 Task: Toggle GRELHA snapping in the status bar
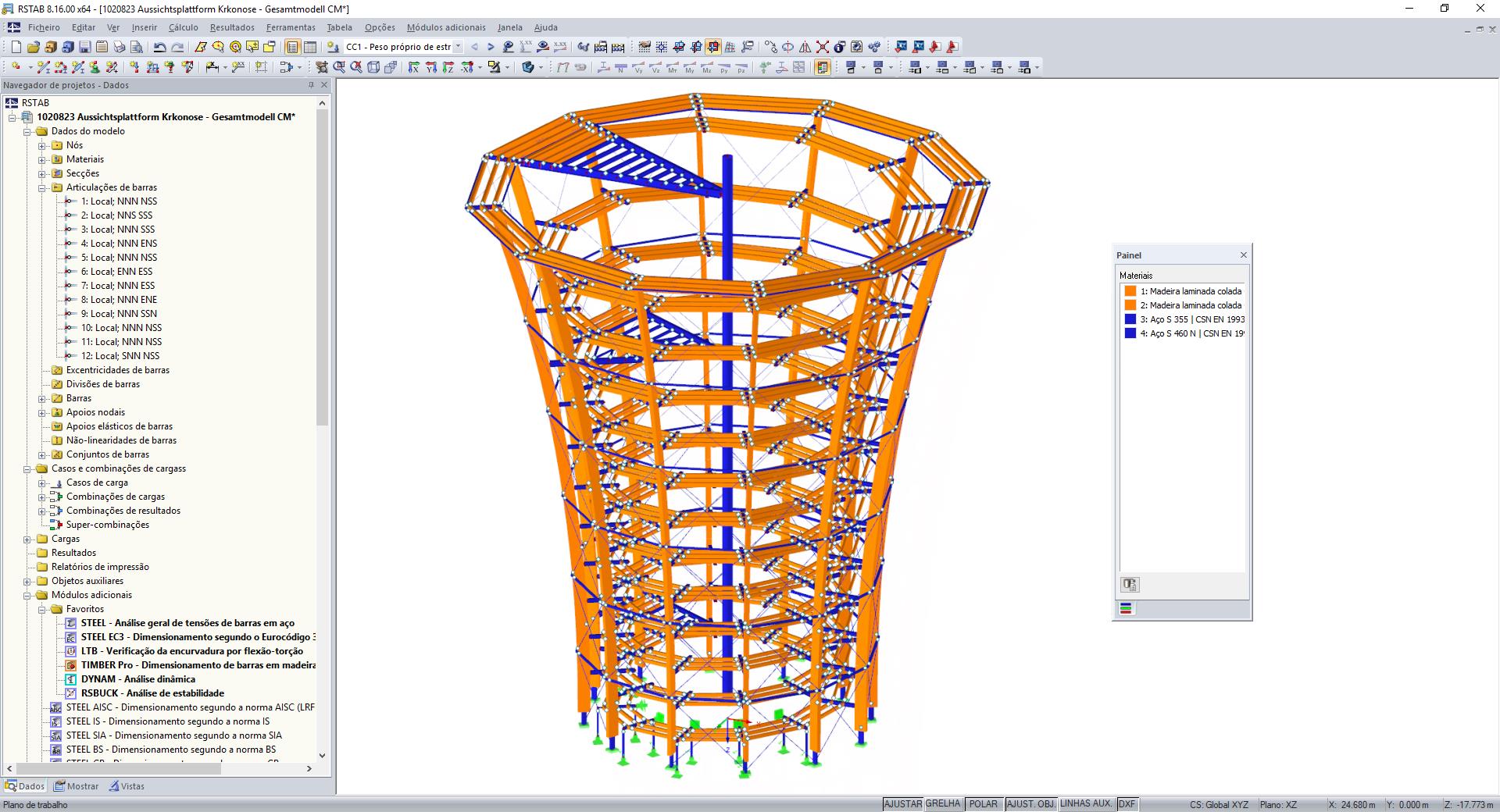943,804
